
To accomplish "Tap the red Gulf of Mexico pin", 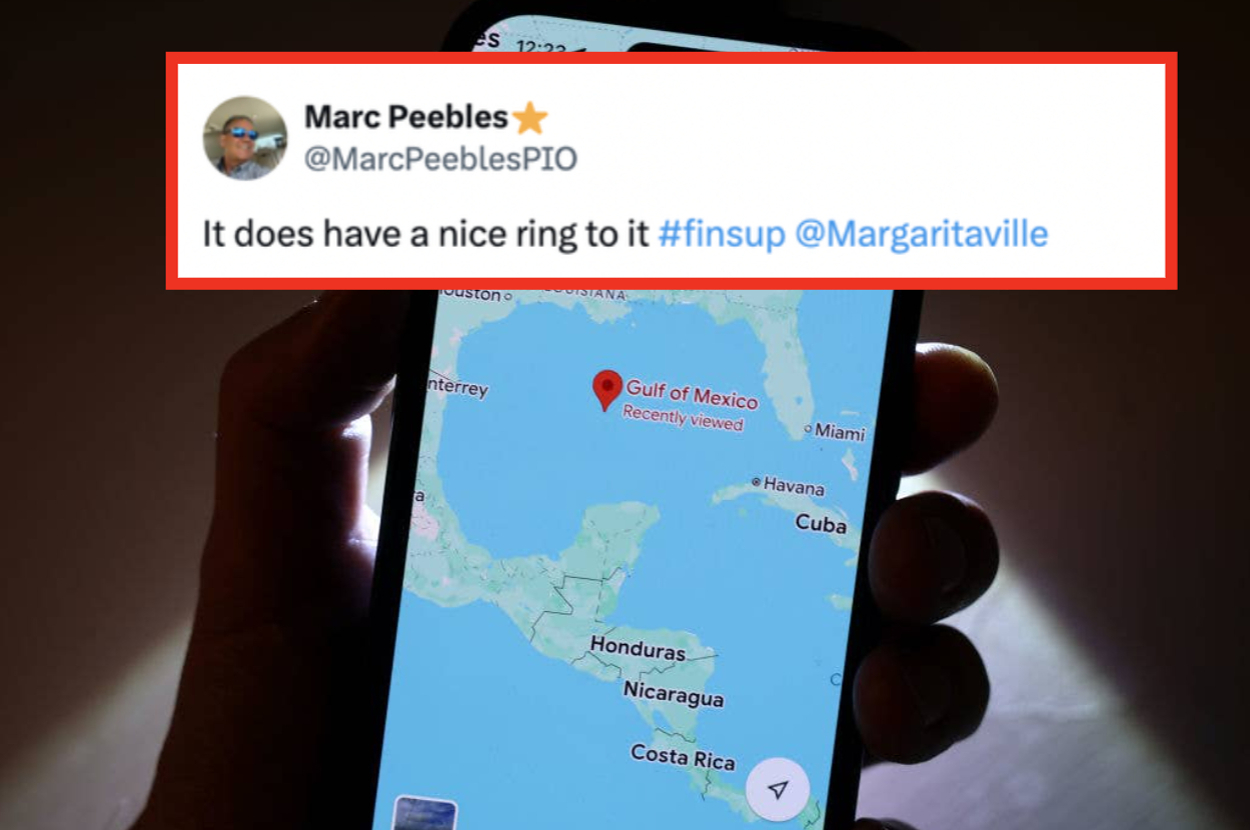I will (x=607, y=390).
